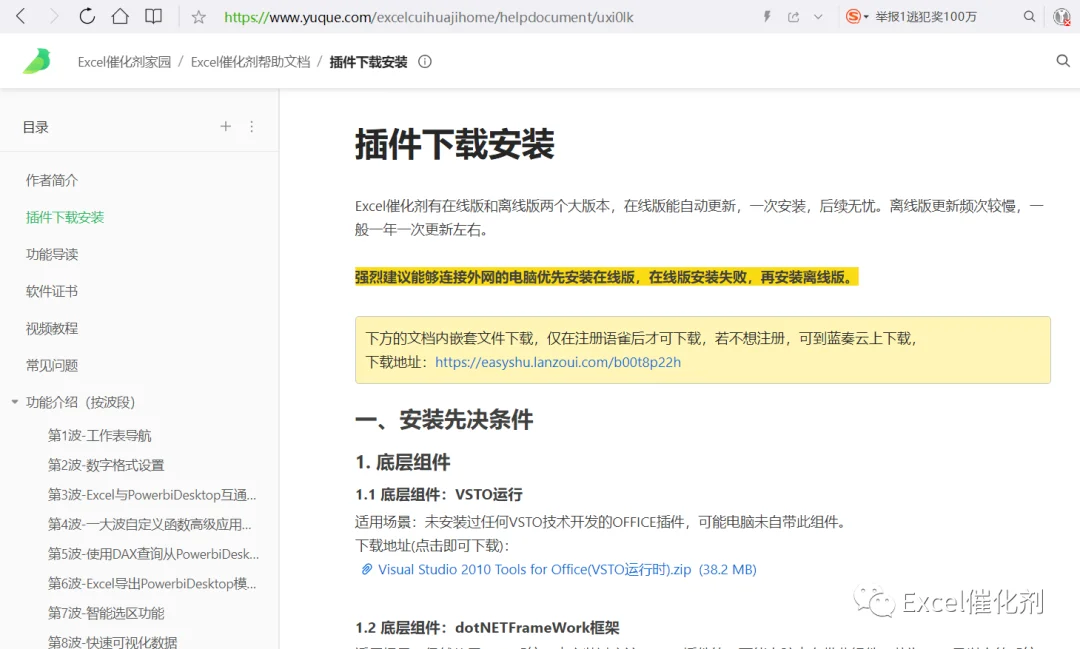Screen dimensions: 1080x649
Task: Click the info icon beside 插件下载安装 title
Action: pos(425,62)
